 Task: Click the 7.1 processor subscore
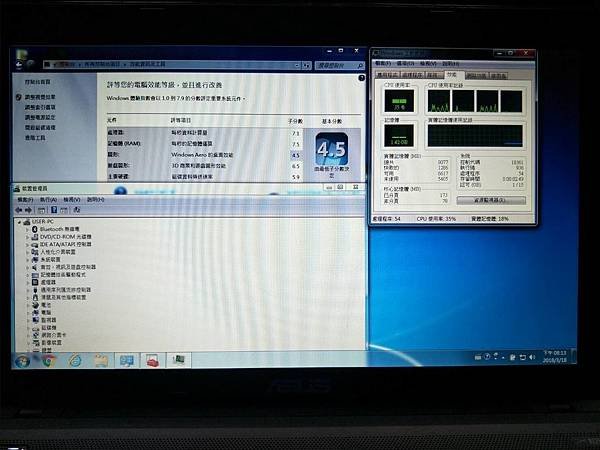[295, 133]
